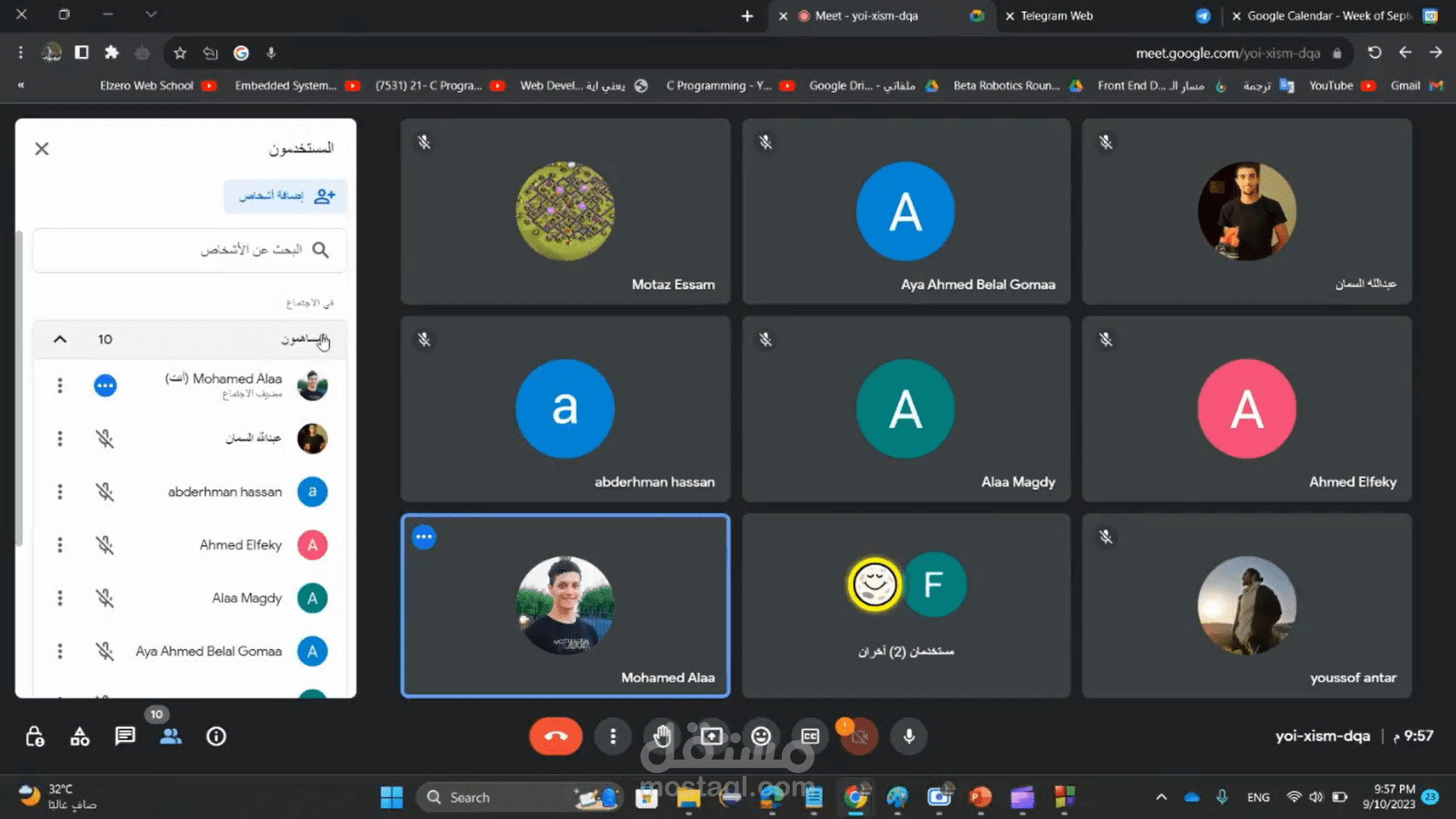Open more actions for Alaa Magdy

[60, 598]
